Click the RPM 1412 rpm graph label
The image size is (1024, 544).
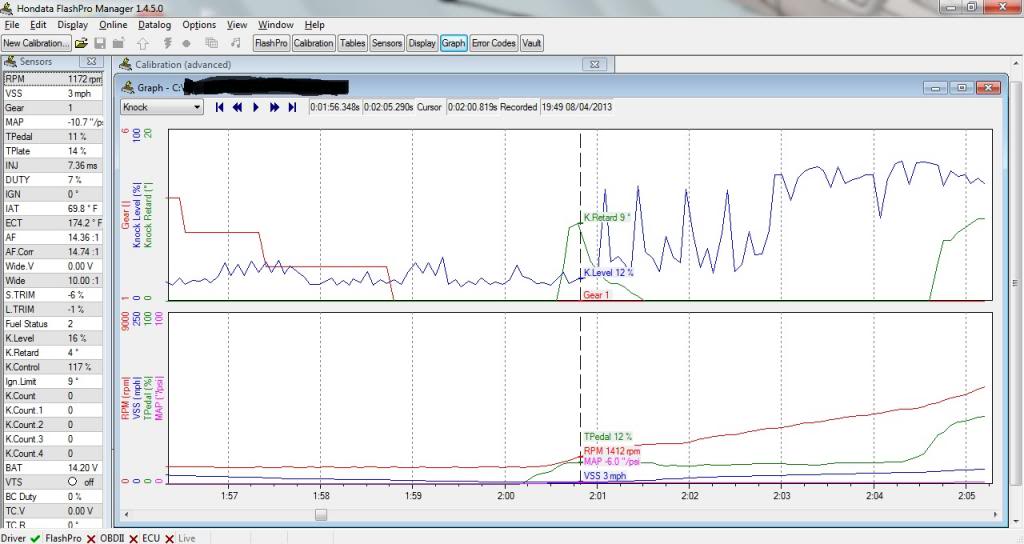point(612,451)
